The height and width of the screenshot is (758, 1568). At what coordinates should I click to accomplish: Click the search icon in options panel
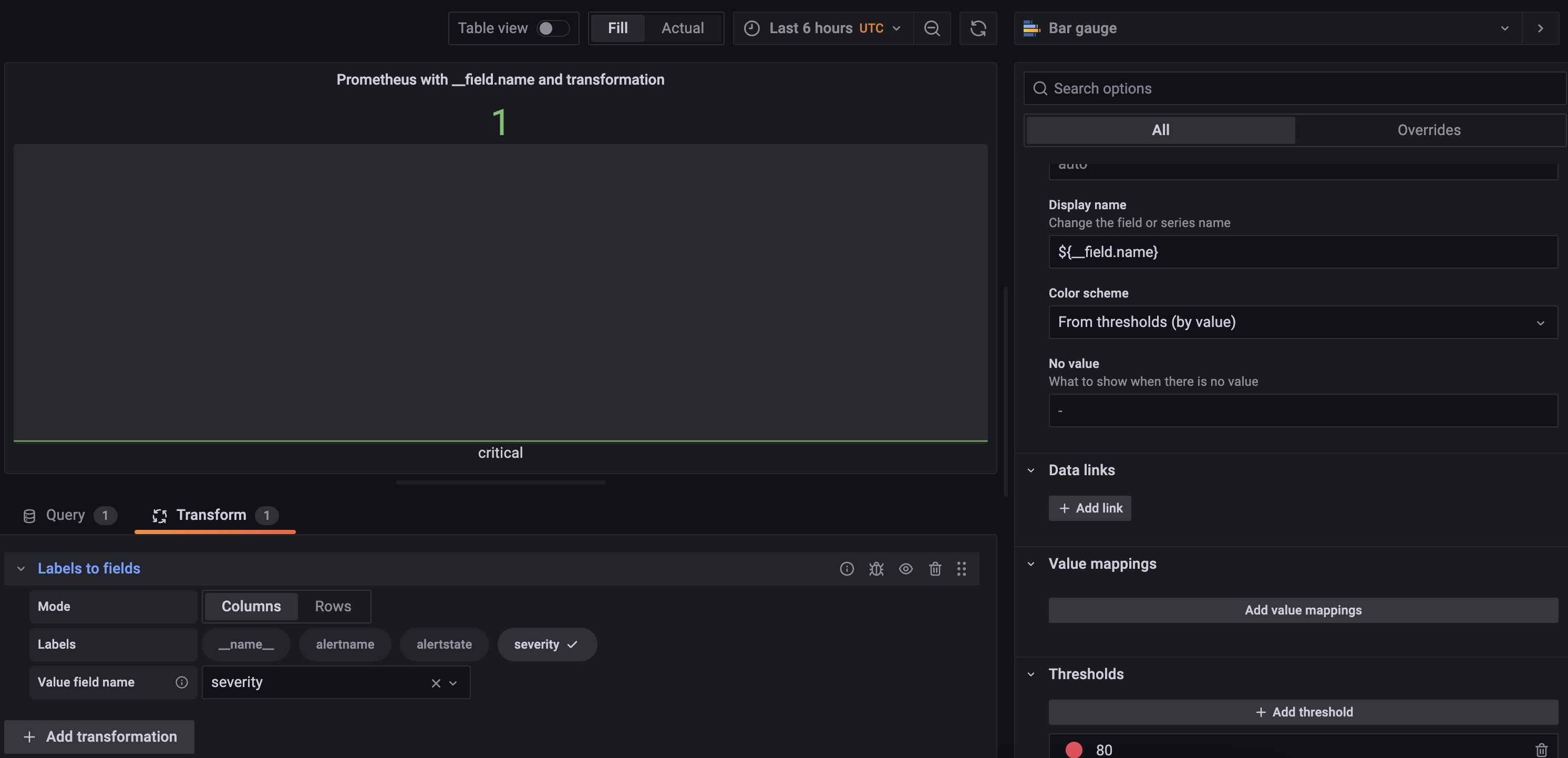point(1041,88)
